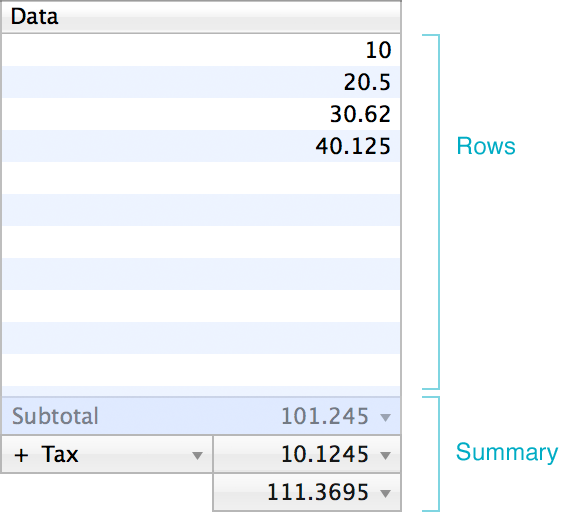Image resolution: width=580 pixels, height=512 pixels.
Task: Select the row with value 30.62
Action: pos(201,114)
